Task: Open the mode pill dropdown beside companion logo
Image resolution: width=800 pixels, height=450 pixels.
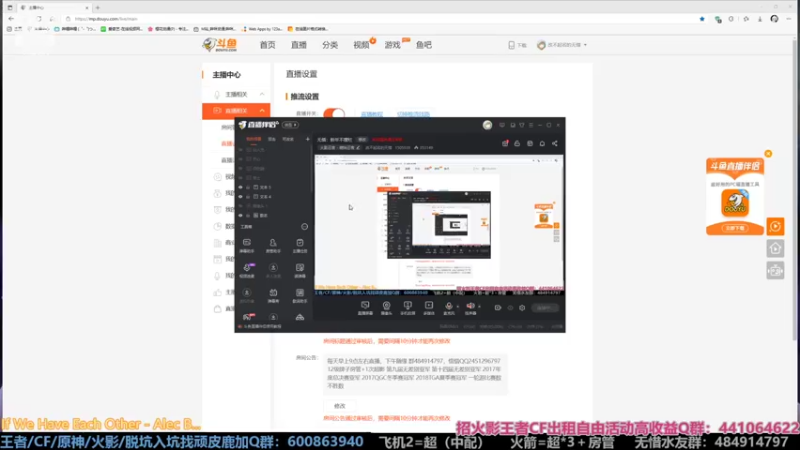Action: [290, 125]
